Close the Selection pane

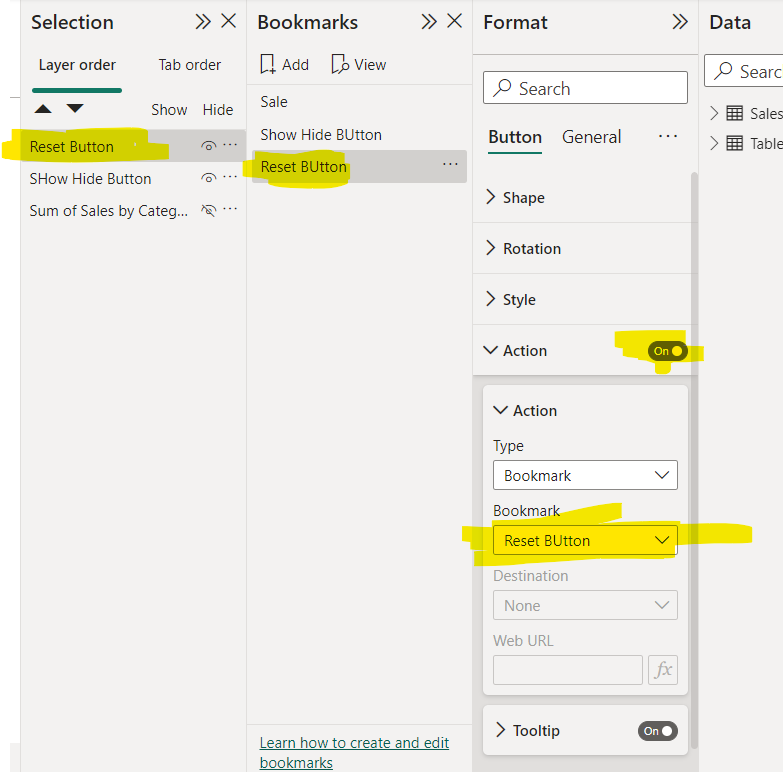point(229,21)
